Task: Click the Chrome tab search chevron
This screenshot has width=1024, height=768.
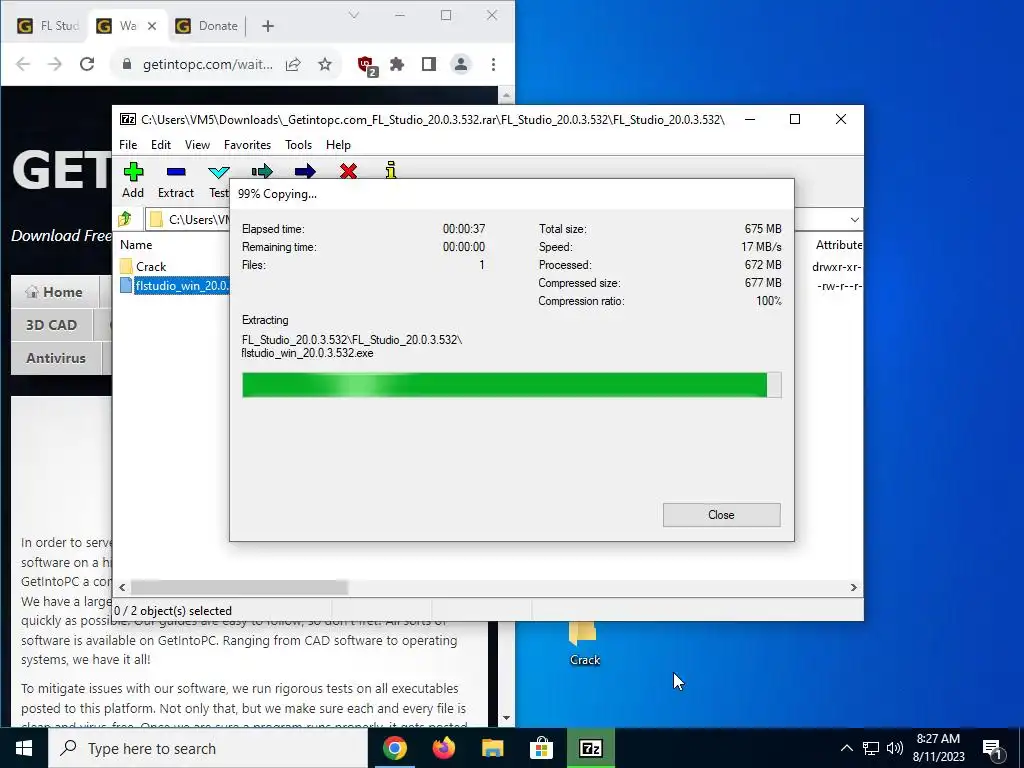Action: [353, 15]
